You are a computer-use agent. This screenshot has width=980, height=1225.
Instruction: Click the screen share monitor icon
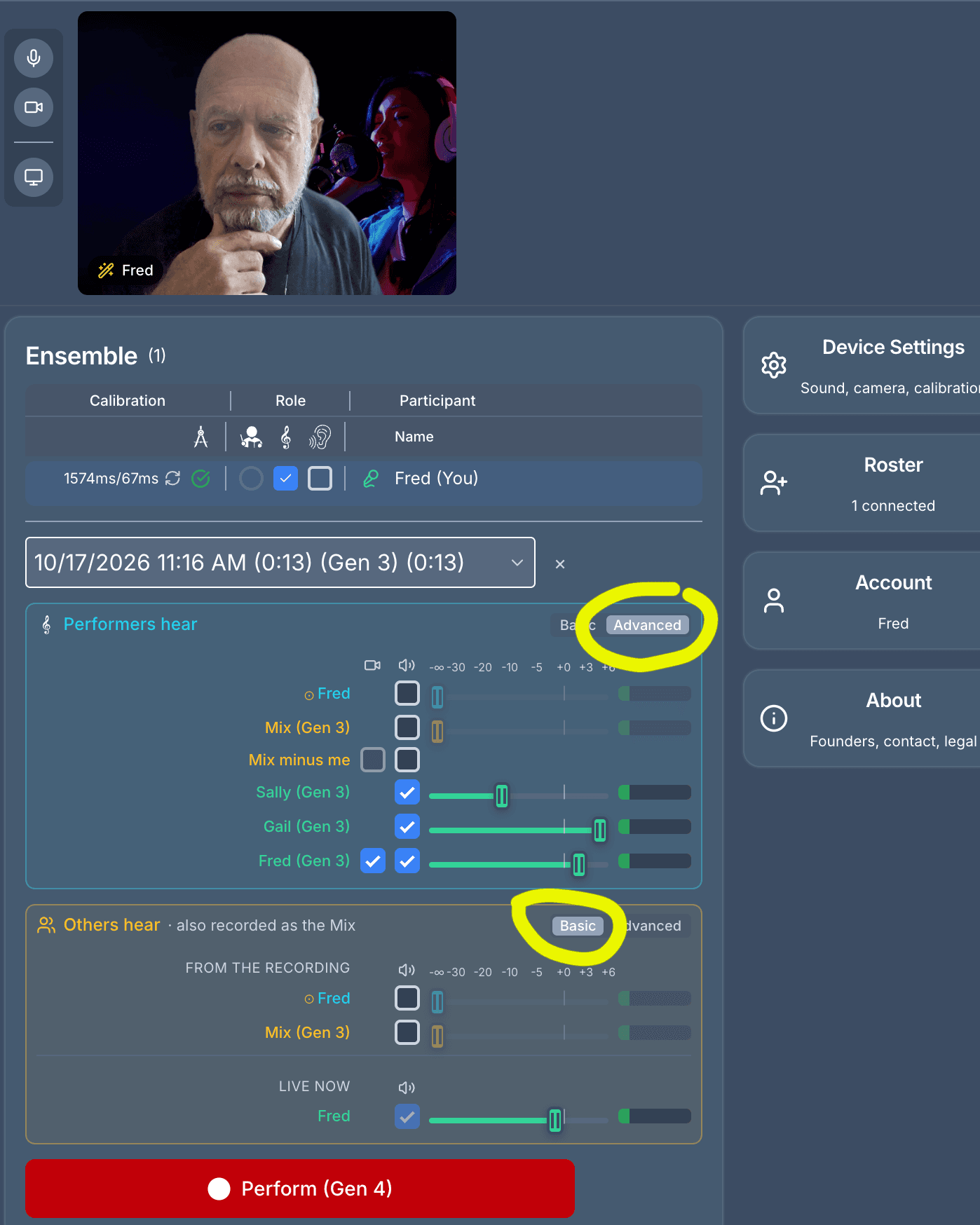coord(34,177)
